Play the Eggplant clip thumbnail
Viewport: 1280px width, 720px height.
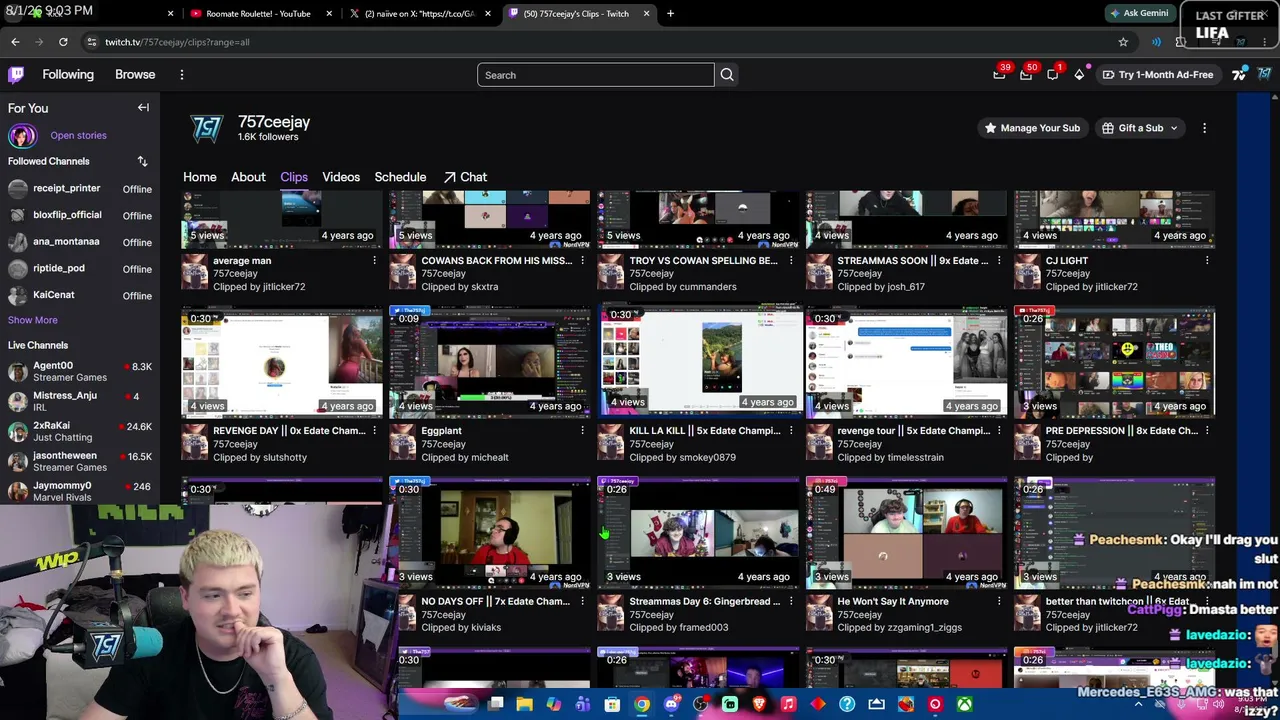(x=490, y=362)
